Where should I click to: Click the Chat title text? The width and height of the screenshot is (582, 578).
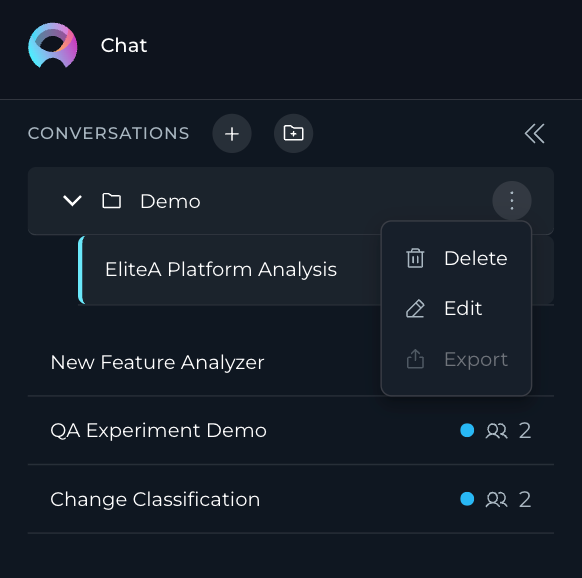(x=124, y=46)
